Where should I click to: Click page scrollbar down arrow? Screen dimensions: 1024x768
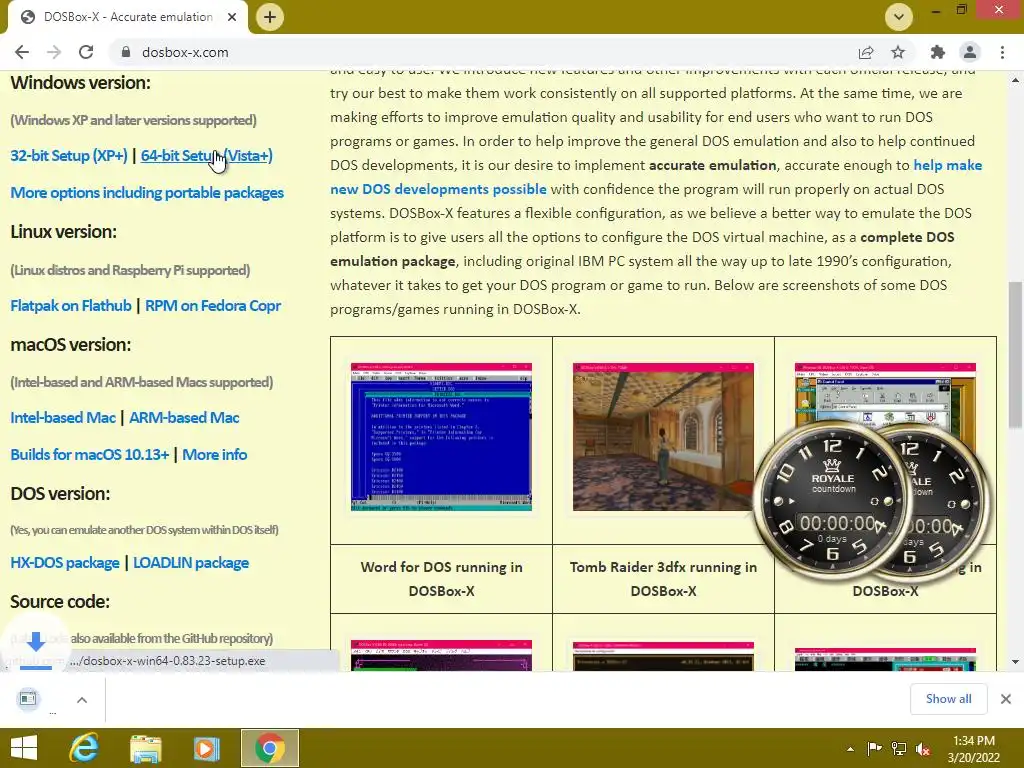1016,662
